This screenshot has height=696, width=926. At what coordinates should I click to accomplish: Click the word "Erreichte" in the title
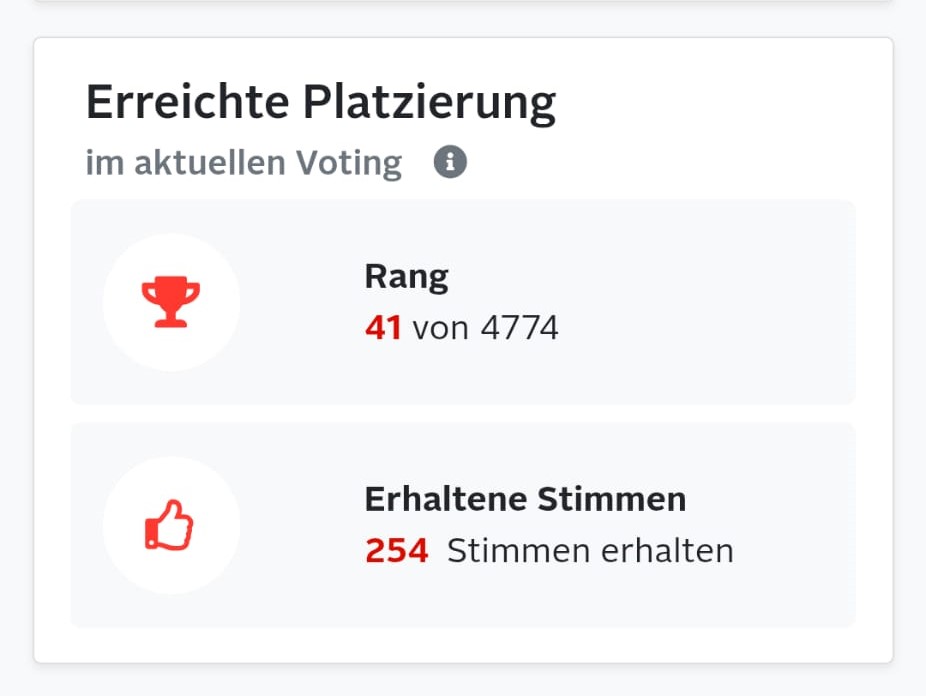[x=187, y=102]
